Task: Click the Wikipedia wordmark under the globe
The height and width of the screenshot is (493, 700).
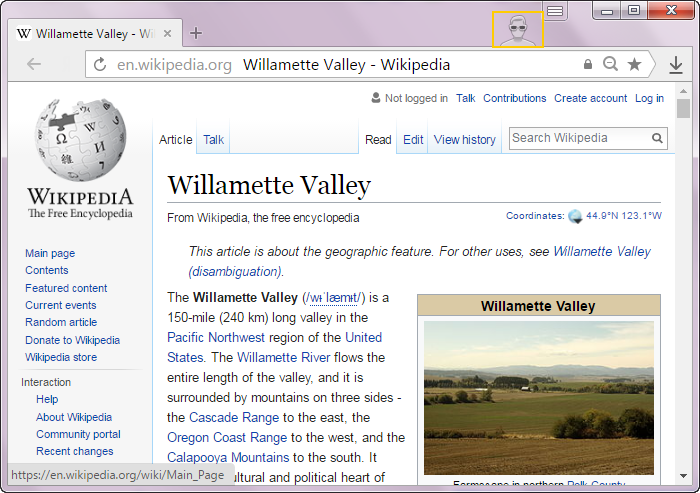Action: [80, 197]
